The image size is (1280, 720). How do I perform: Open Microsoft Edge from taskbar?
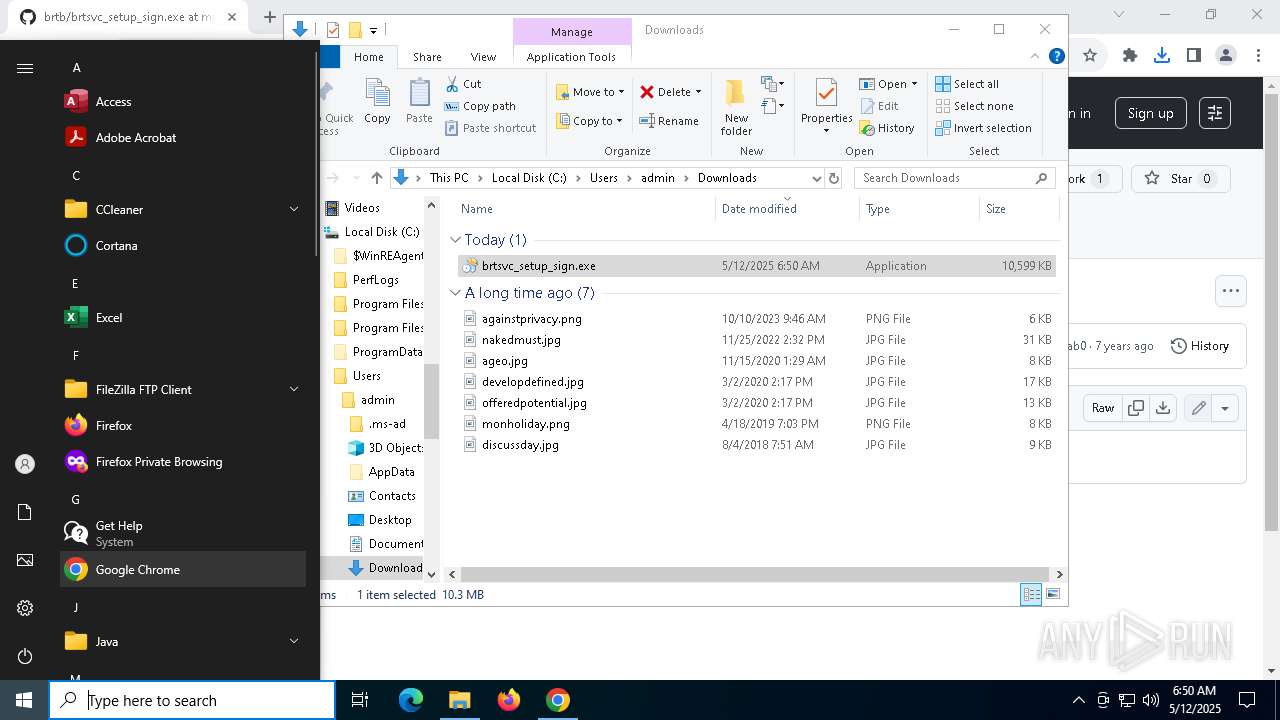pyautogui.click(x=411, y=700)
